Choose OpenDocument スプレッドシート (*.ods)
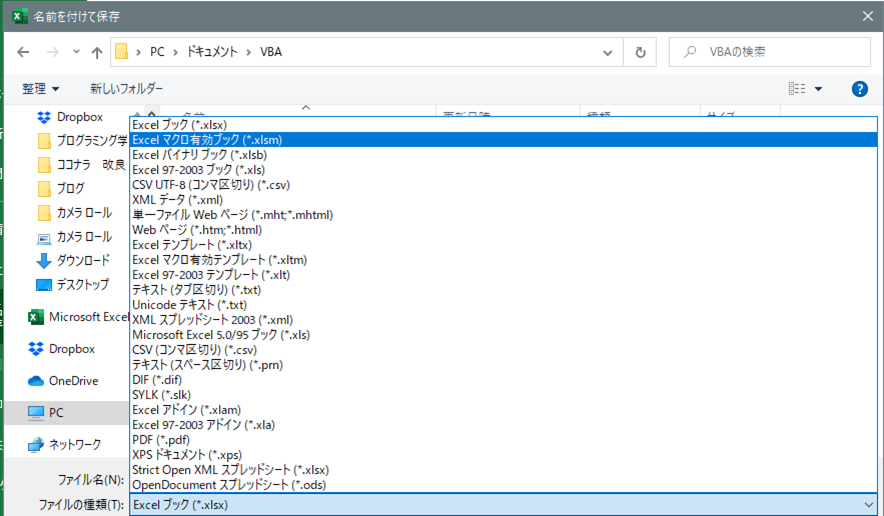 tap(503, 484)
